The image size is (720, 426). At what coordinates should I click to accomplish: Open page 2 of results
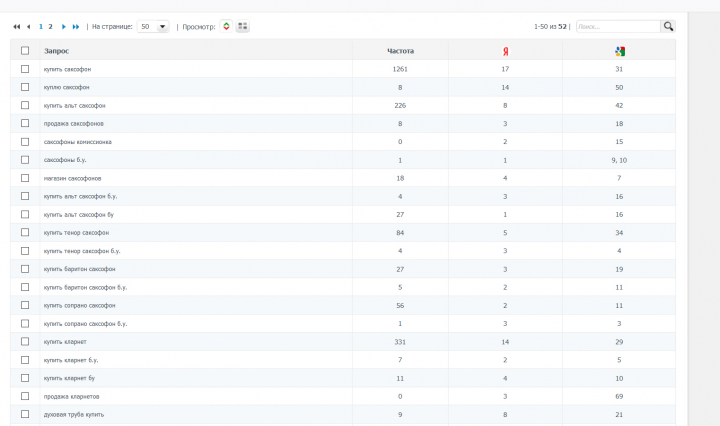point(51,27)
